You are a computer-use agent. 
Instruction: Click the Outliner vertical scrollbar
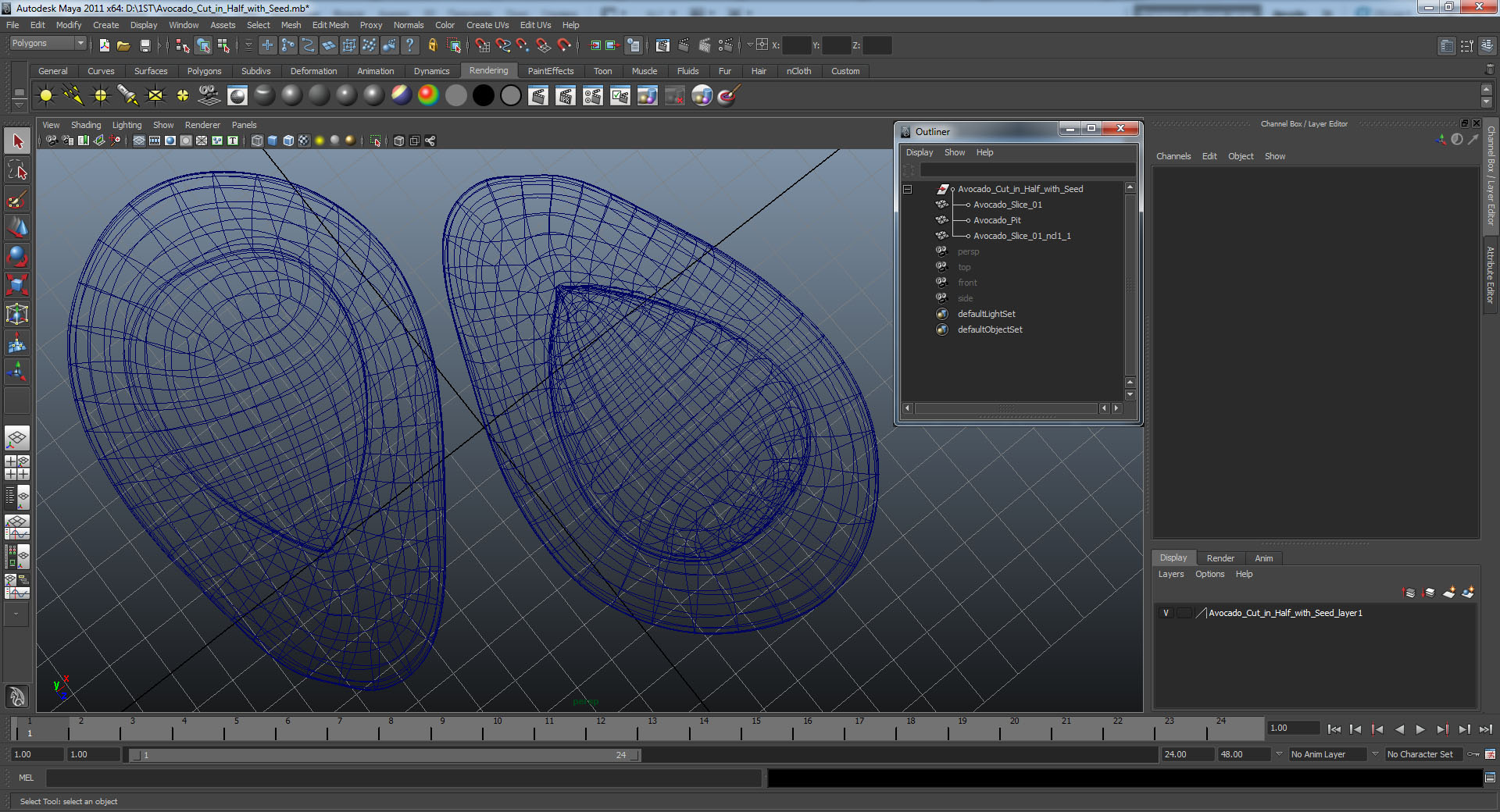click(x=1130, y=285)
